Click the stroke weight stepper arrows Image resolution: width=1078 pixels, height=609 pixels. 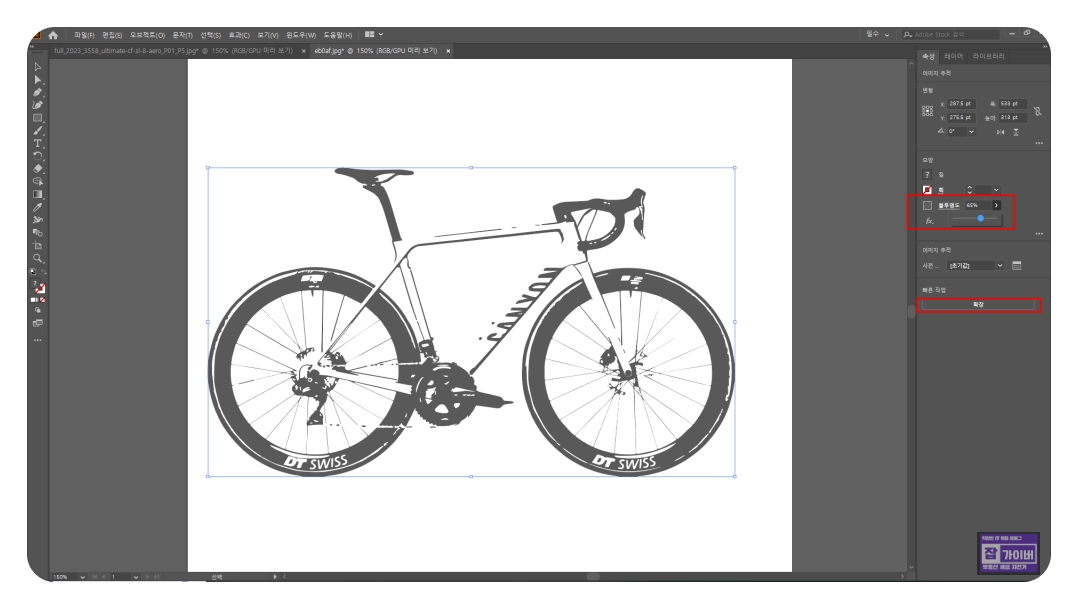(x=969, y=190)
